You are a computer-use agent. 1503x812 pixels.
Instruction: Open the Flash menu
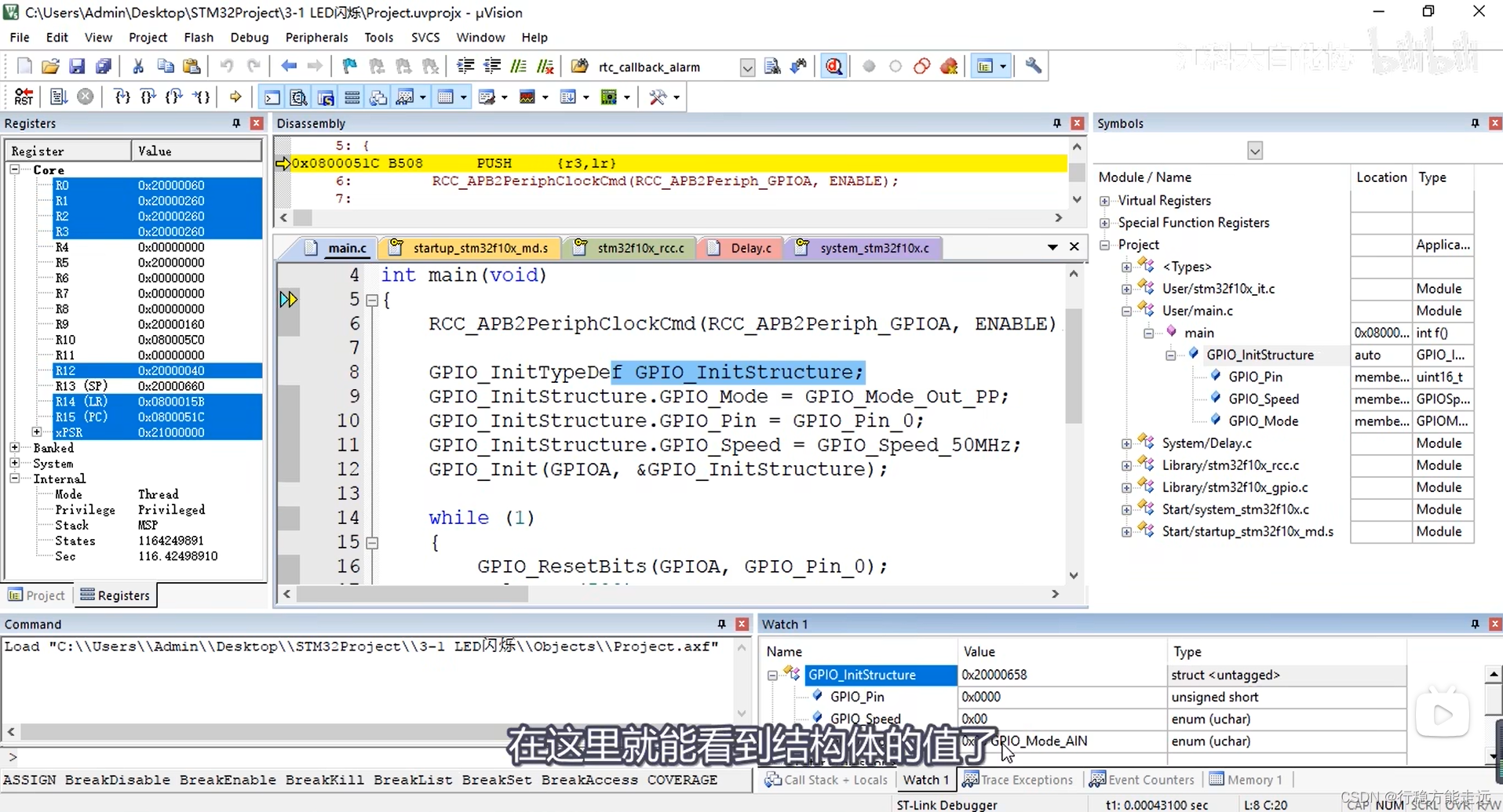click(x=199, y=37)
